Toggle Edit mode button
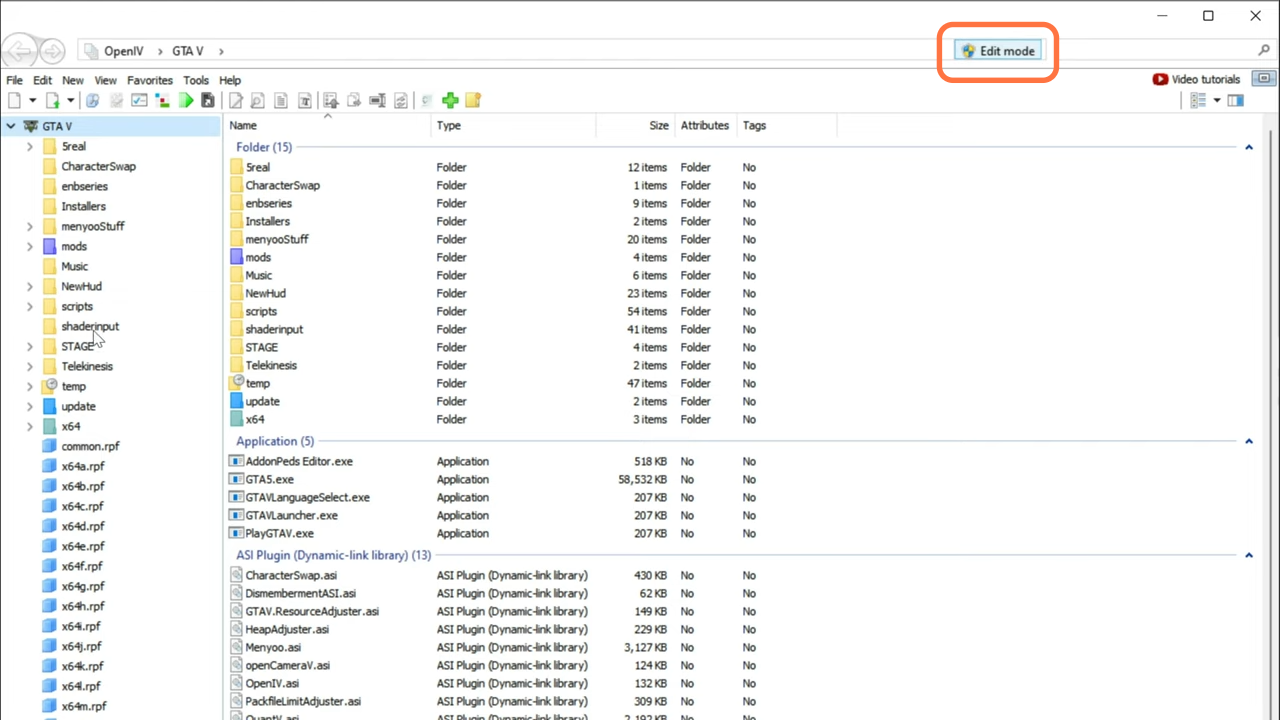The image size is (1280, 720). [x=998, y=51]
